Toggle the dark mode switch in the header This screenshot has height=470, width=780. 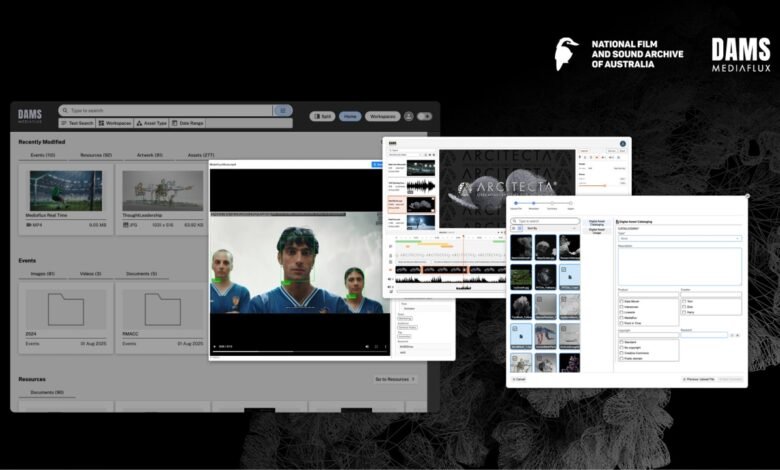pos(424,116)
